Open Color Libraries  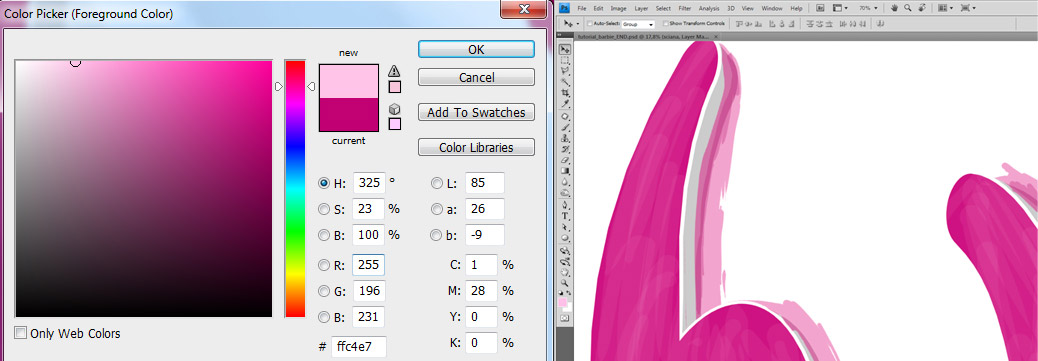(x=476, y=147)
